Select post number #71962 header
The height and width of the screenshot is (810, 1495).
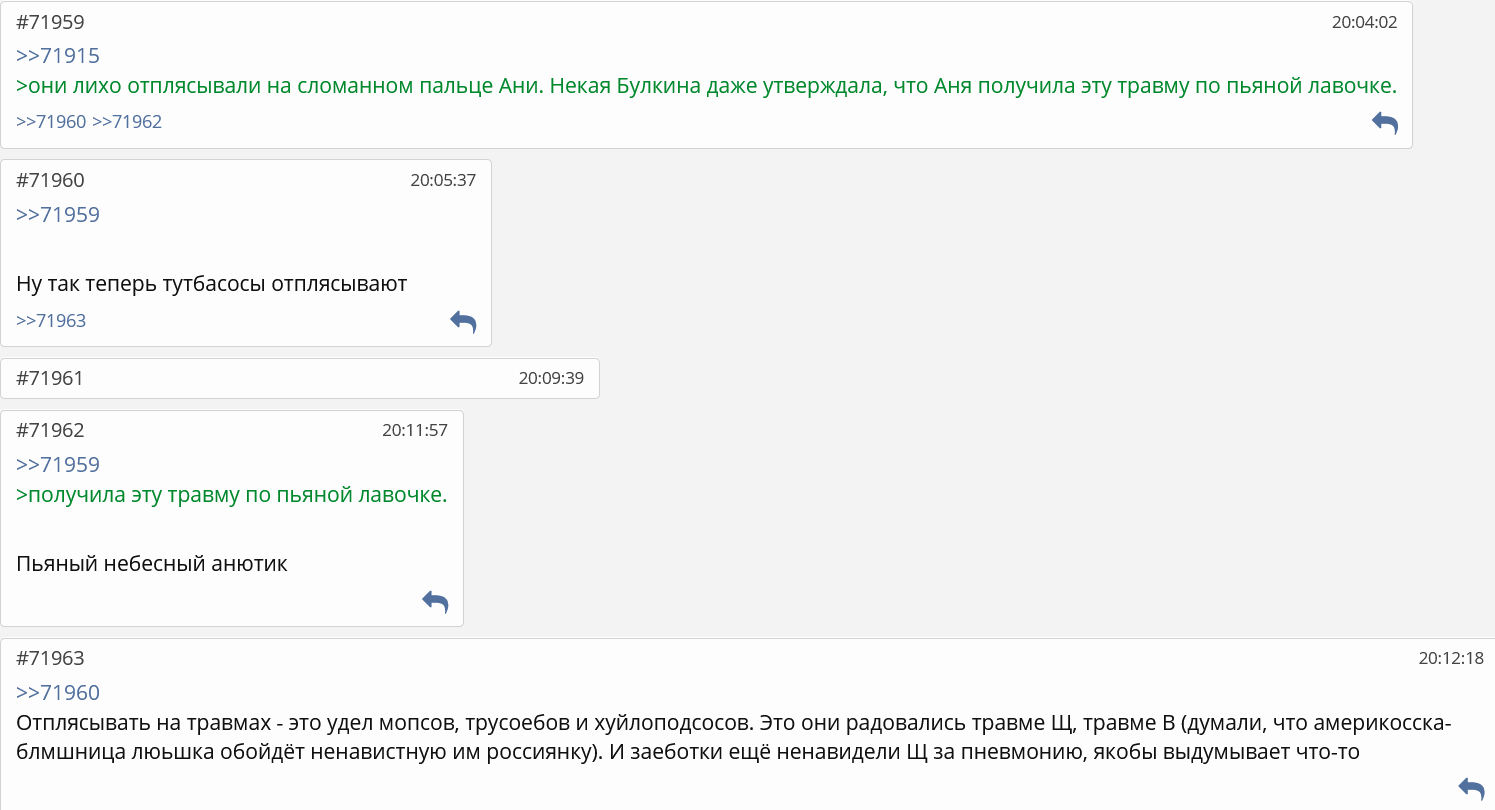click(x=51, y=431)
